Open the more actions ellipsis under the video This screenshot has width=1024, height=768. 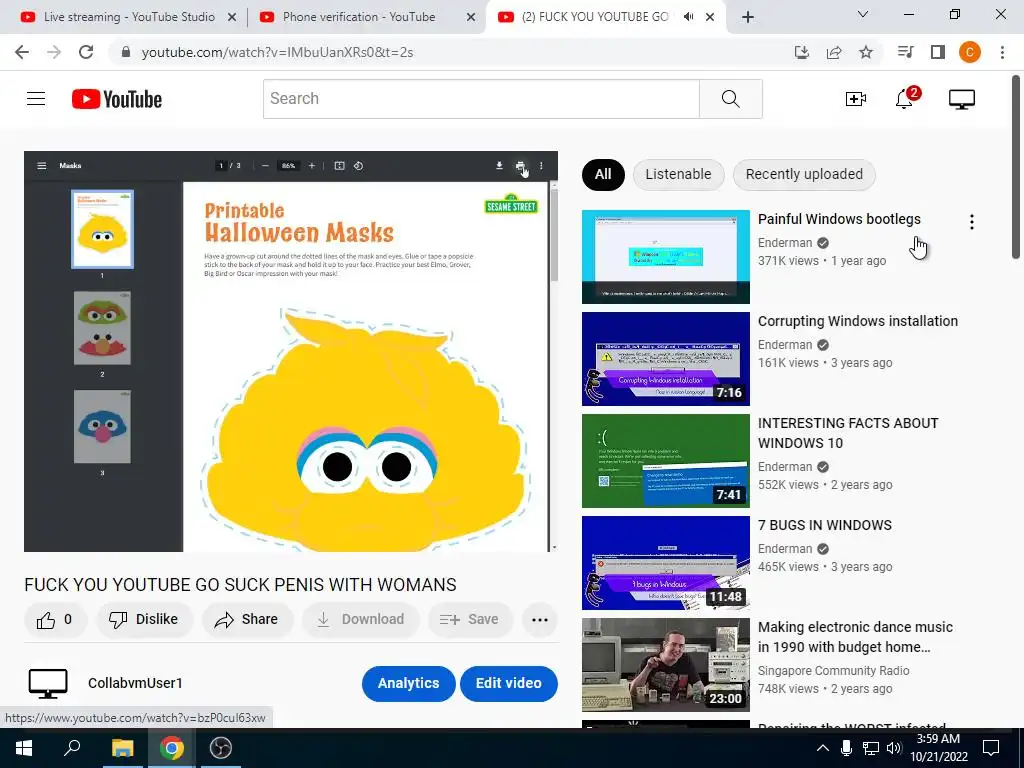[x=539, y=620]
